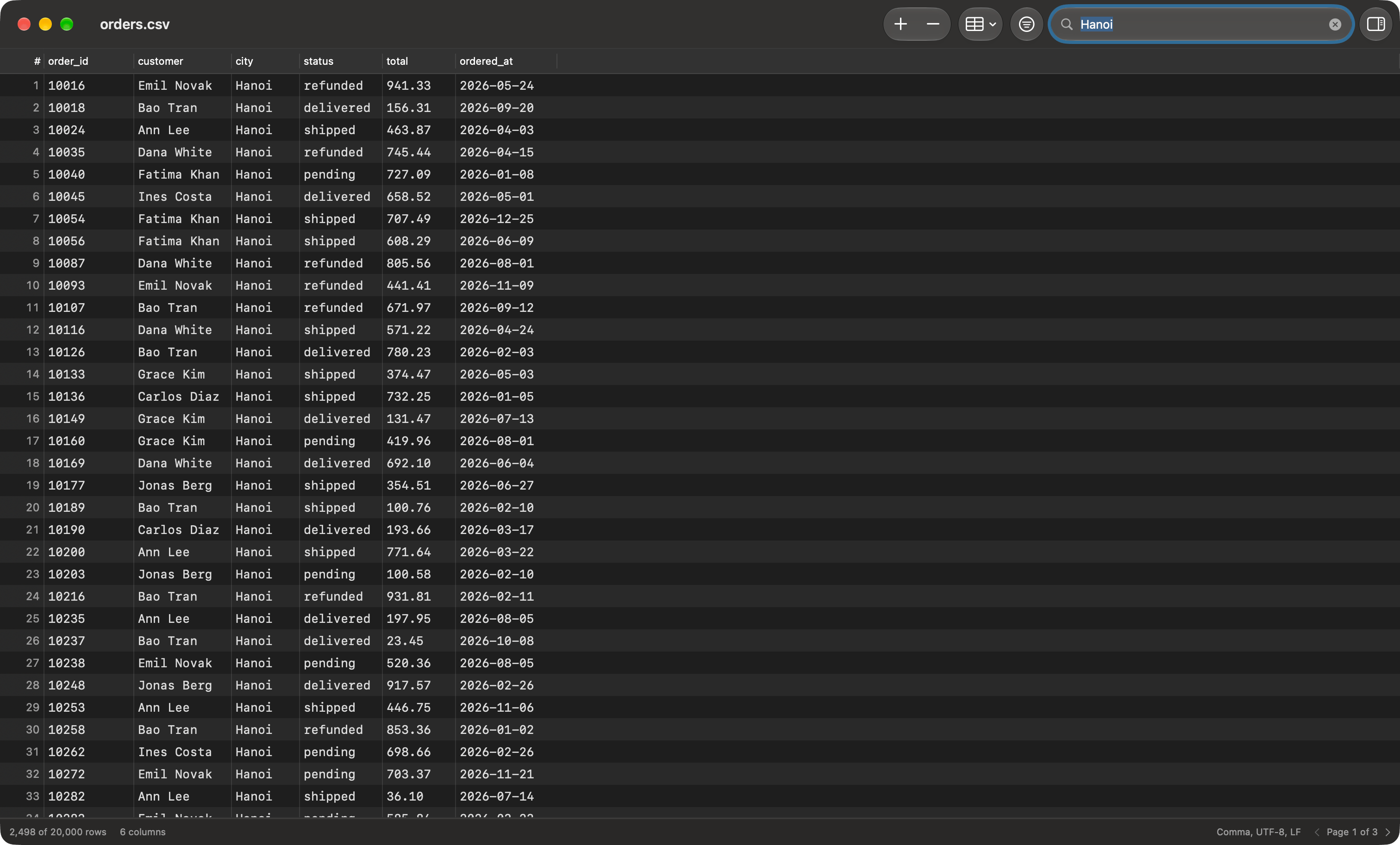1400x845 pixels.
Task: Clear the Hanoi search text
Action: pos(1335,25)
